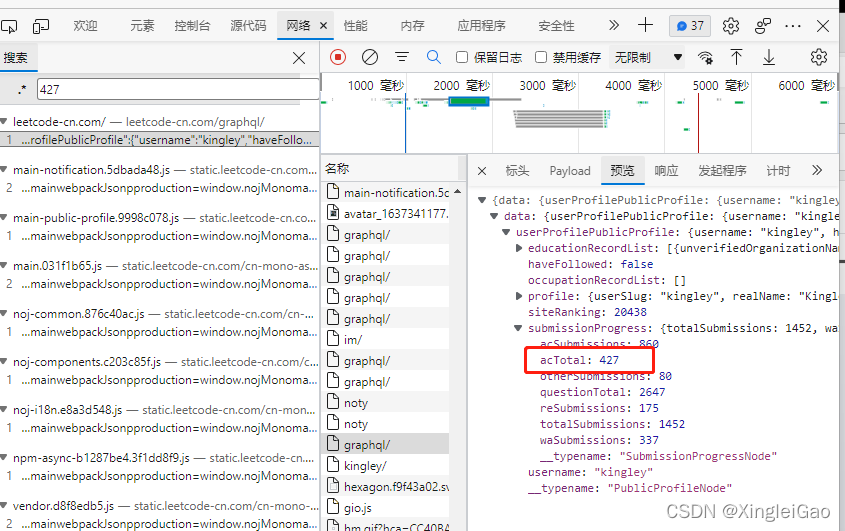This screenshot has width=845, height=531.
Task: Open the 响应 details tab
Action: pos(666,171)
